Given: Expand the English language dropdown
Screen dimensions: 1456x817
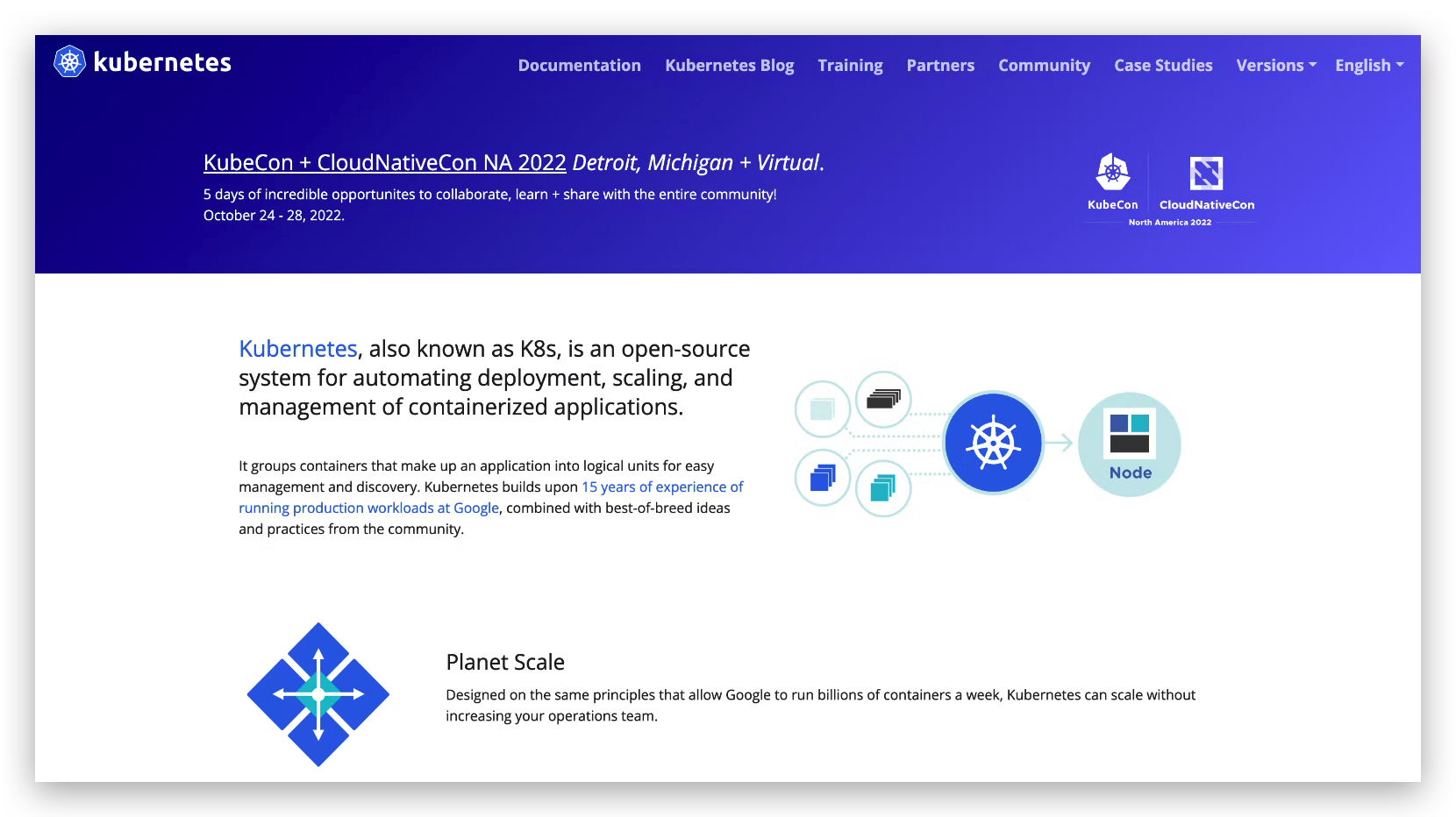Looking at the screenshot, I should click(1369, 66).
